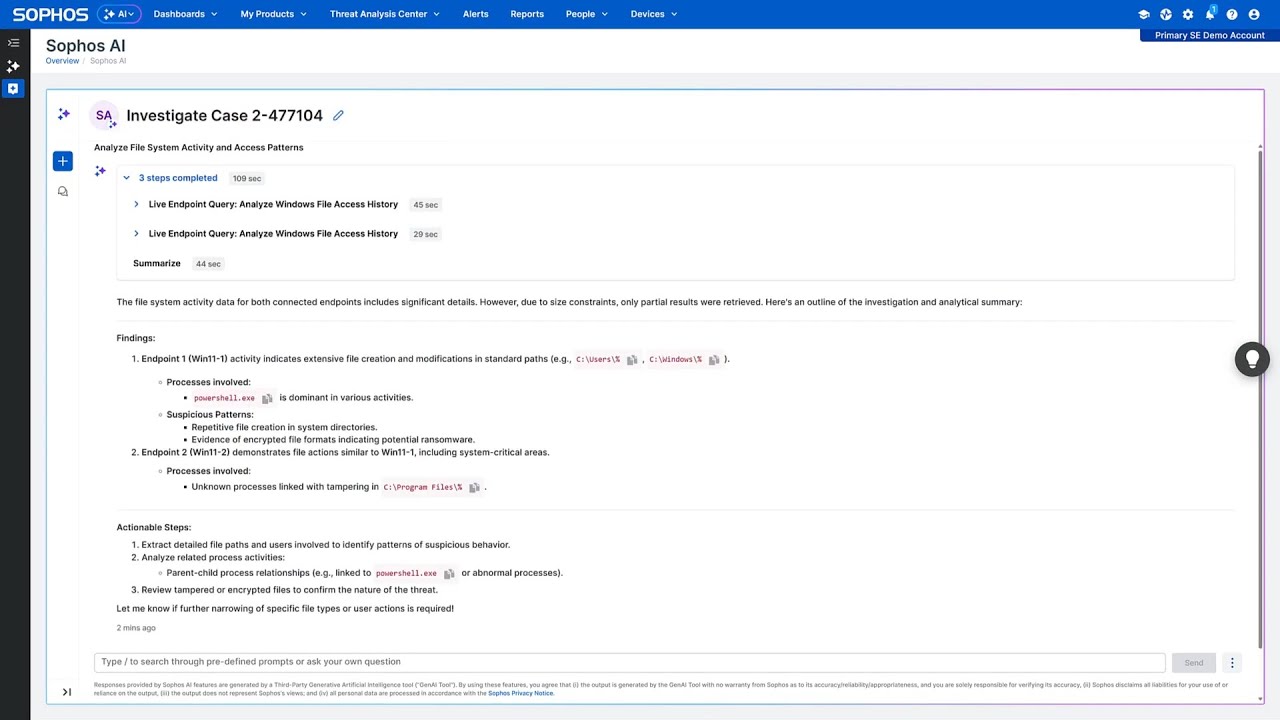Click the 'Findings:' heading
The image size is (1280, 720).
(x=136, y=339)
